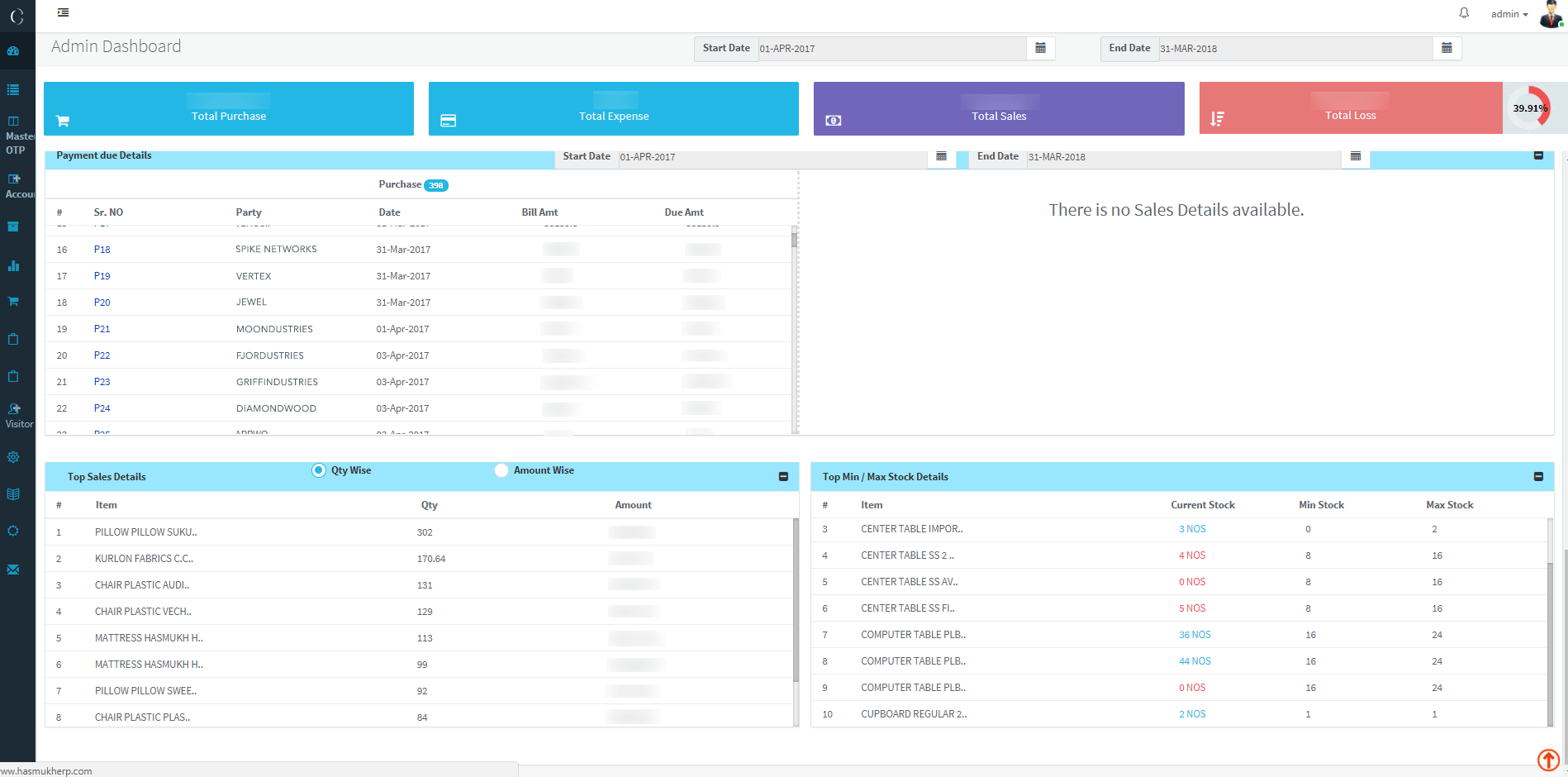Open Payment due End Date calendar icon
This screenshot has height=777, width=1568.
[1355, 156]
